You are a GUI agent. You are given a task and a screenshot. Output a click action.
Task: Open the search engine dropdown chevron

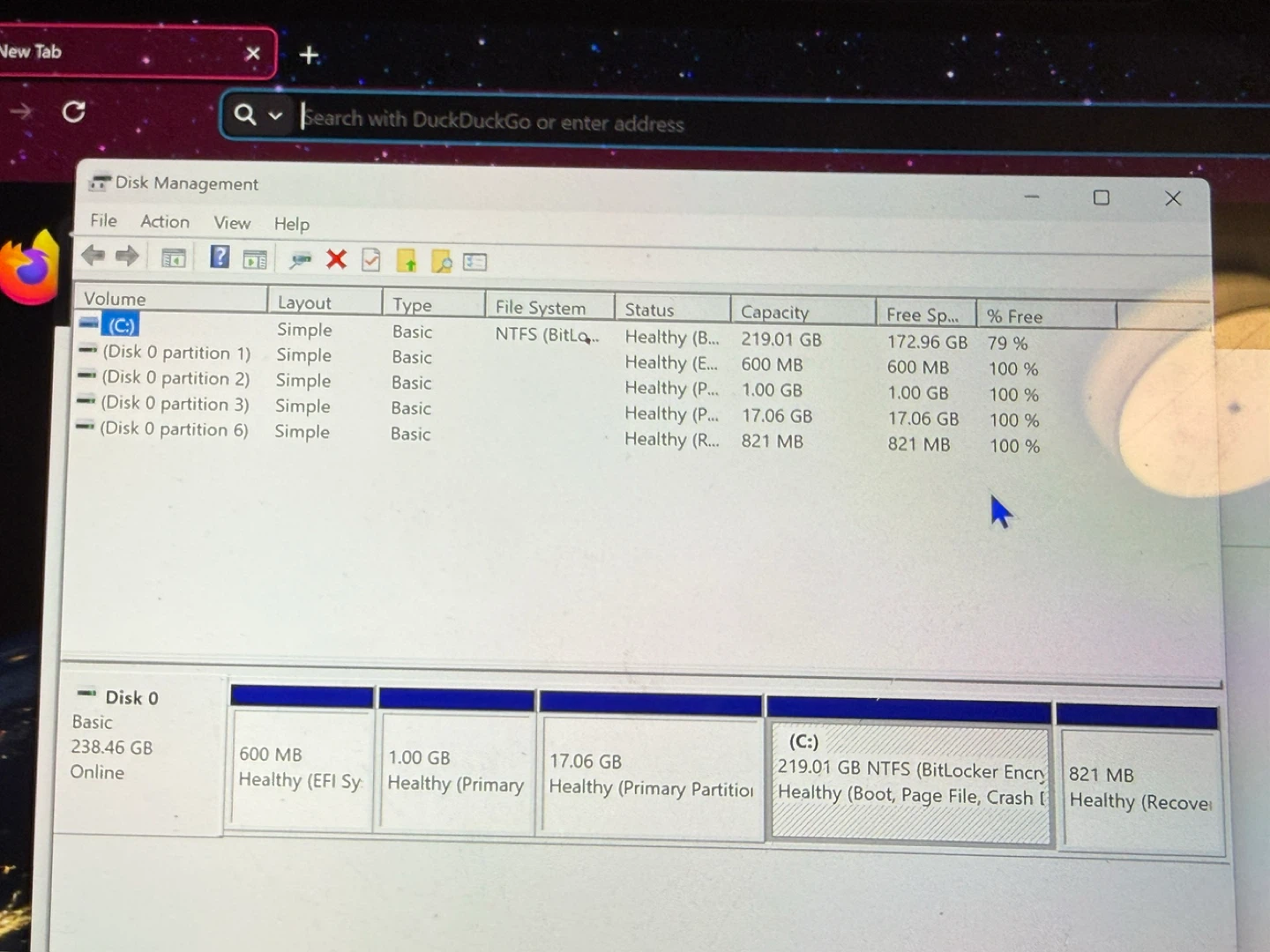tap(275, 115)
